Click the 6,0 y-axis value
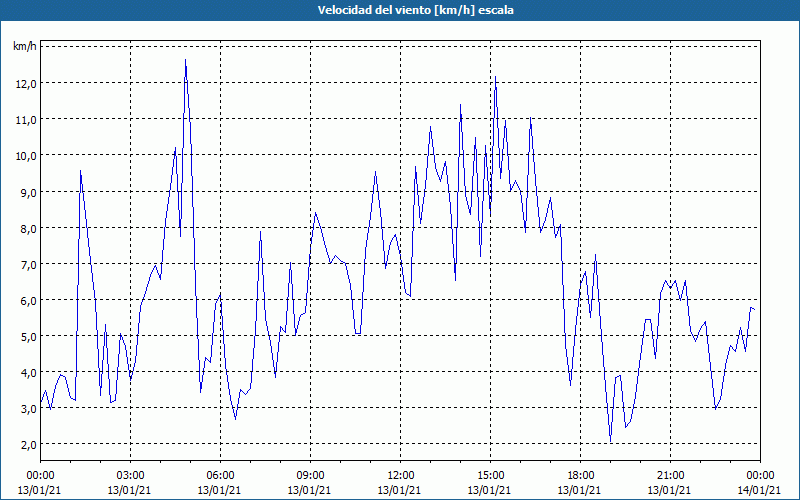Viewport: 800px width, 500px height. click(28, 301)
